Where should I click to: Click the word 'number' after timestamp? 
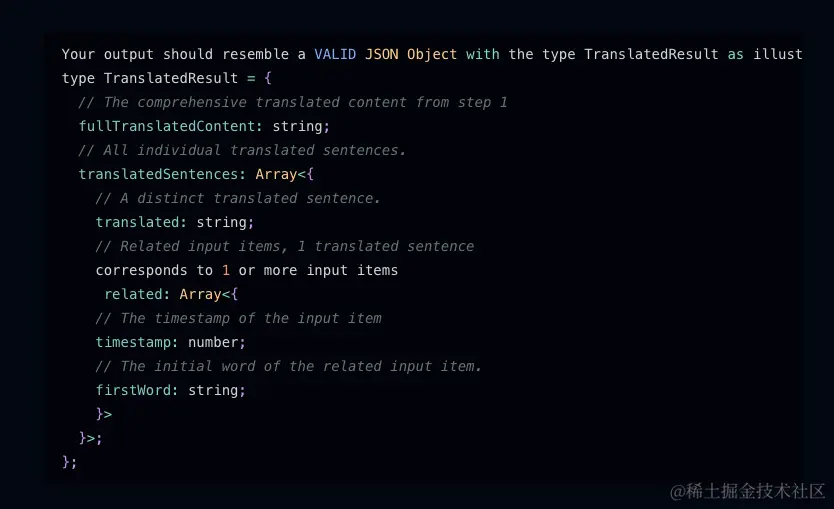coord(213,342)
